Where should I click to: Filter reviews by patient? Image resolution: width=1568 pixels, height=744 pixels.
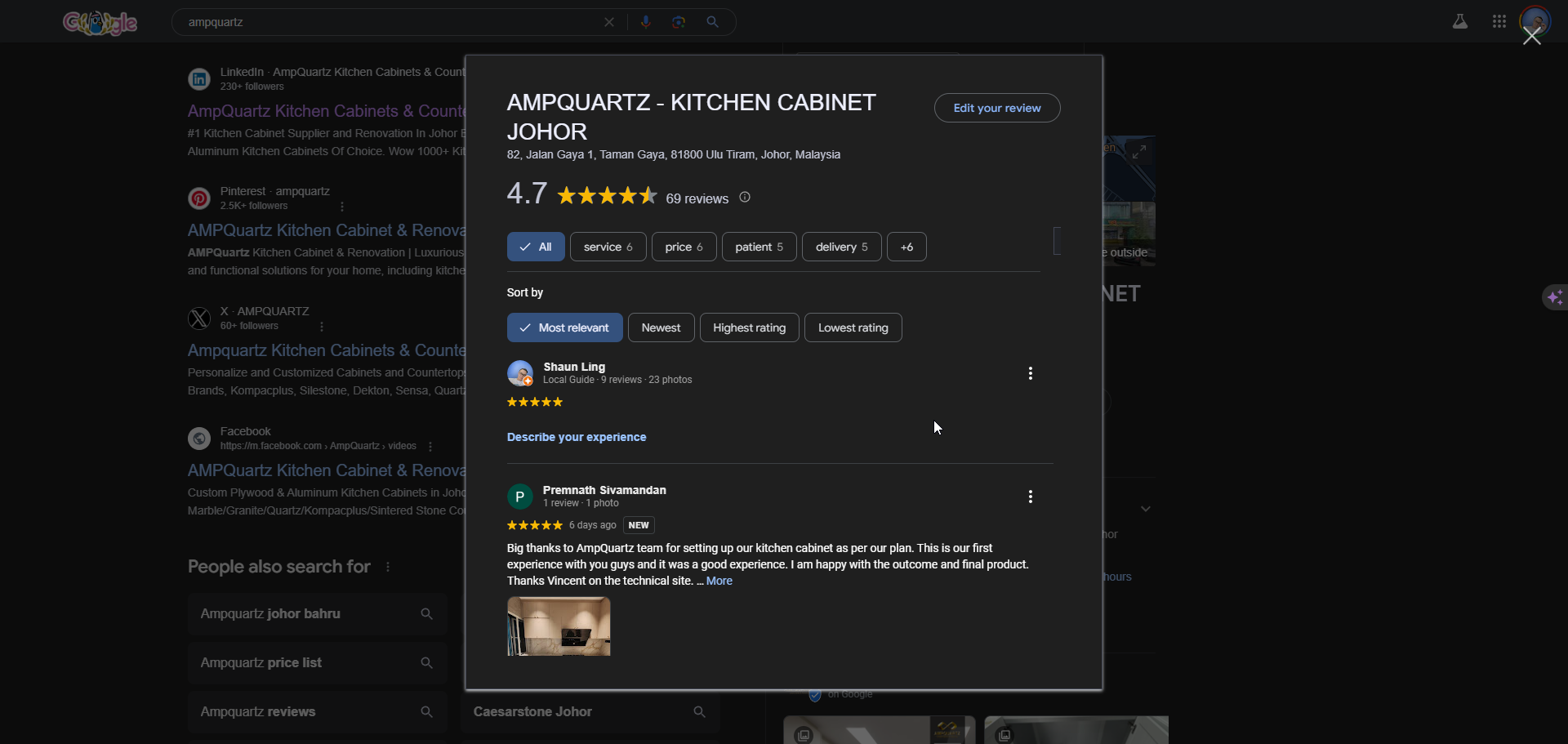tap(759, 247)
